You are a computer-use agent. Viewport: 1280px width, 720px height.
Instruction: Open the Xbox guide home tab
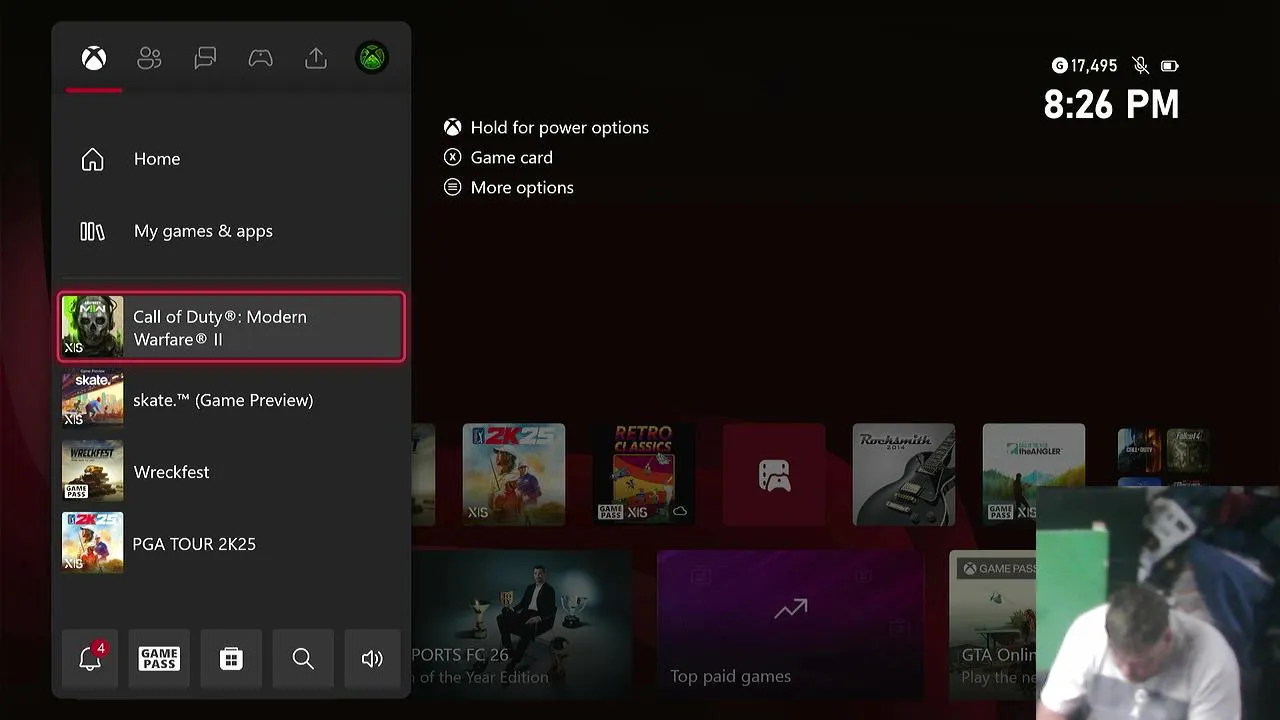[x=94, y=58]
